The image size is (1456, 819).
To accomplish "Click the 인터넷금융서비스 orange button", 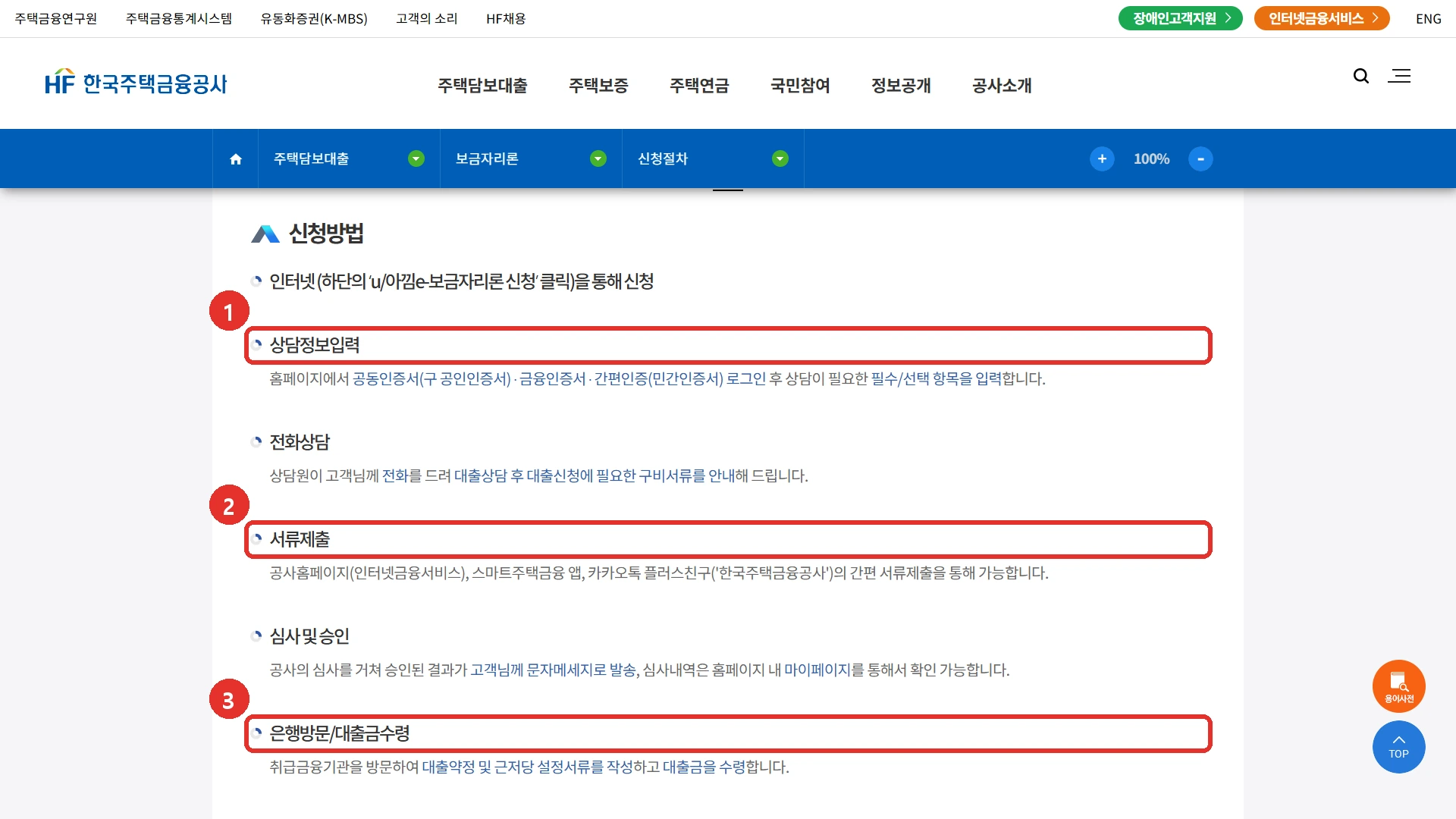I will tap(1322, 18).
